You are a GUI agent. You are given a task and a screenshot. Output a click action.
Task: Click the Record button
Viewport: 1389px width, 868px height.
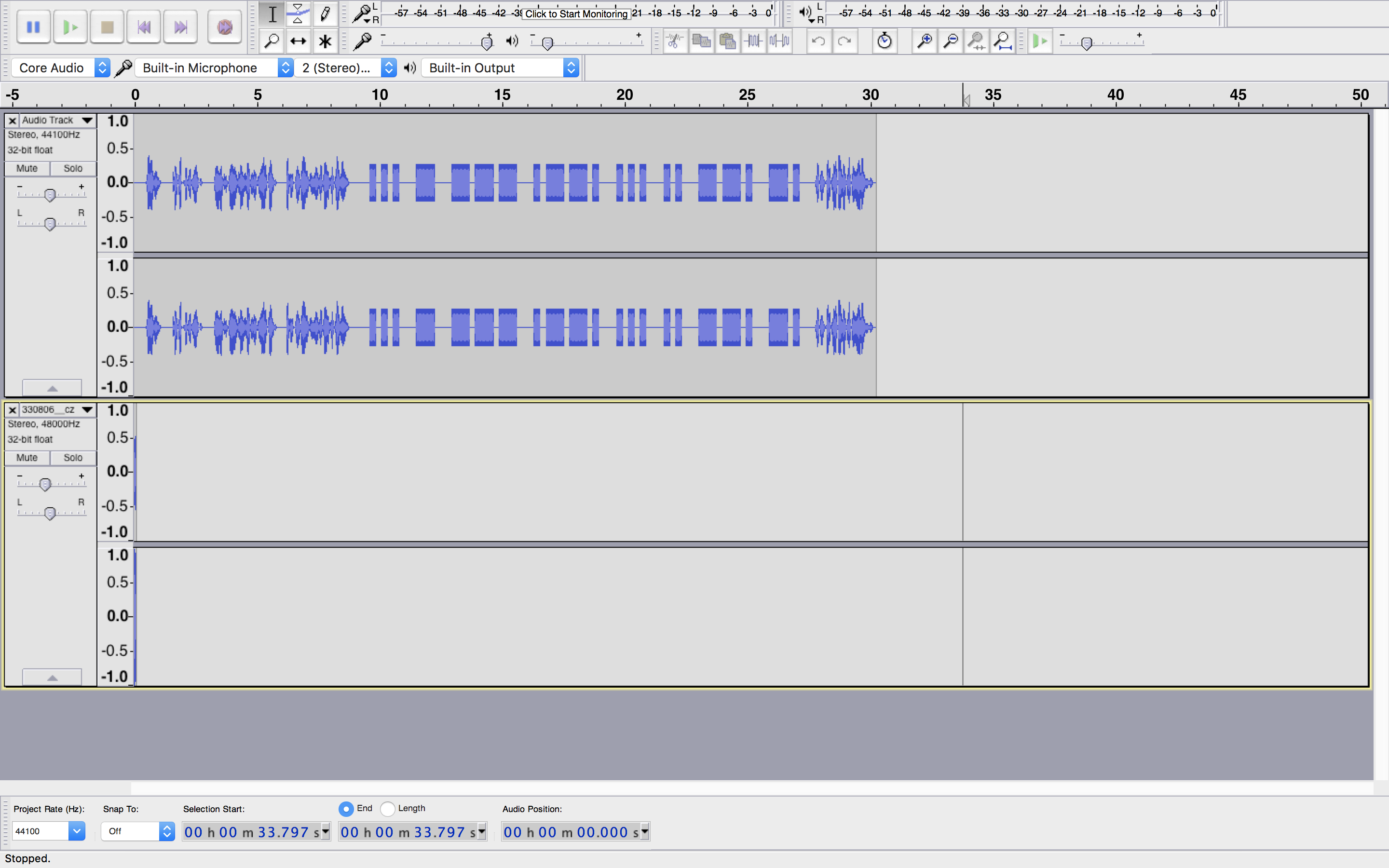(224, 27)
